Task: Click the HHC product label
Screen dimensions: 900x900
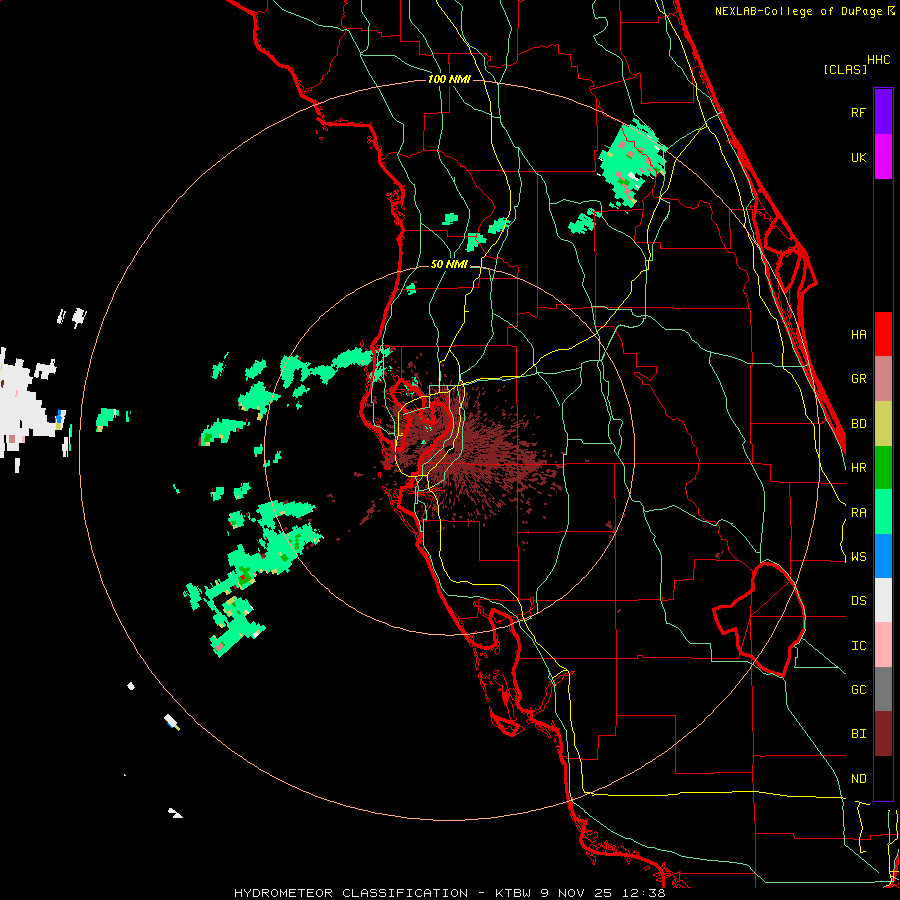Action: click(878, 60)
